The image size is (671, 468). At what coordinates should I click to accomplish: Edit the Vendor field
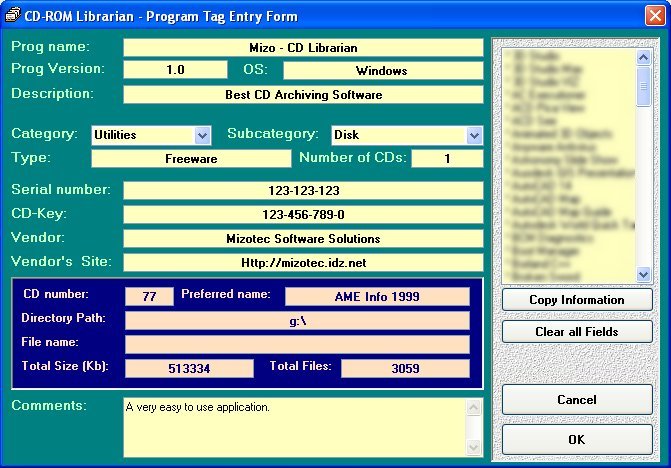(x=303, y=238)
